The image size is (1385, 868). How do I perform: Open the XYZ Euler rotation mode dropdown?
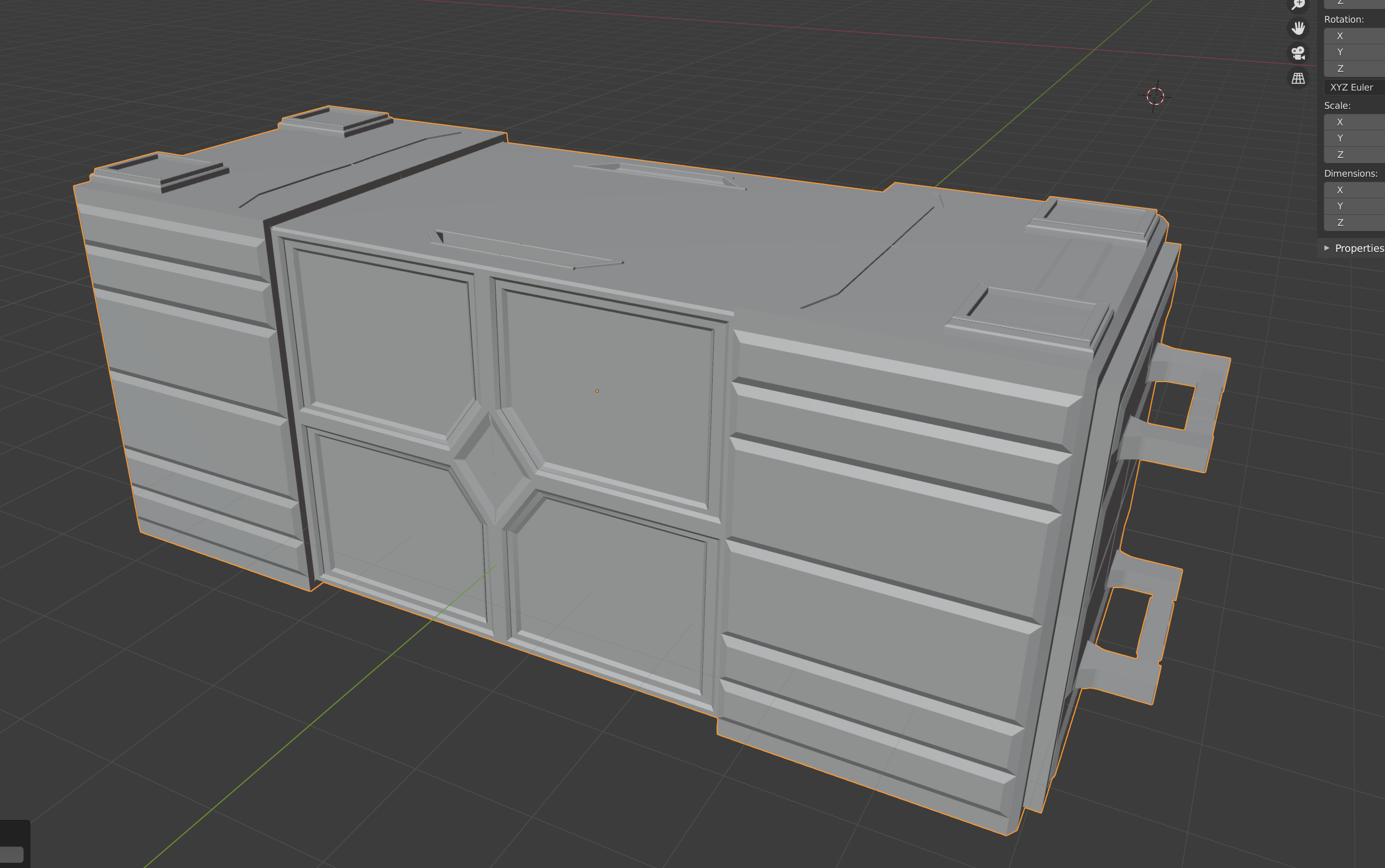click(x=1356, y=87)
